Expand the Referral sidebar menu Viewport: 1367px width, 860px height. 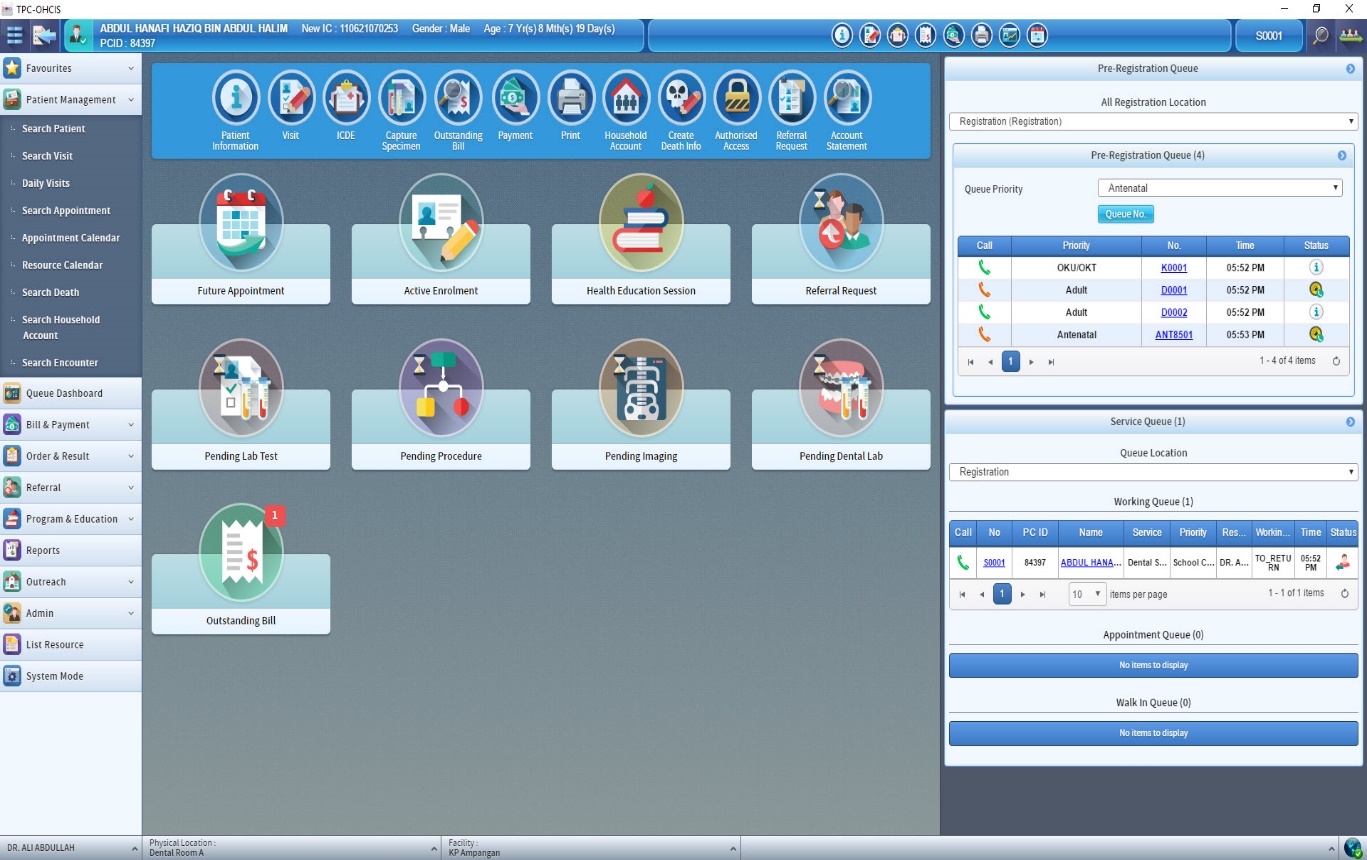click(70, 487)
